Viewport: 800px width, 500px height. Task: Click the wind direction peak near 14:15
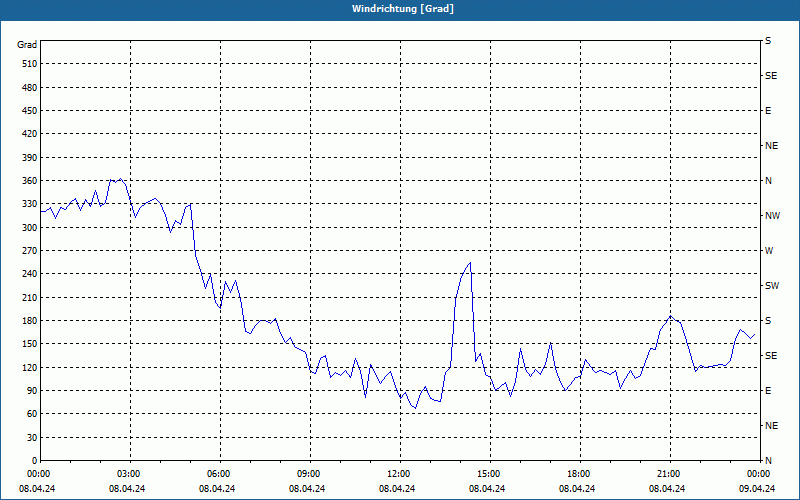(x=470, y=263)
